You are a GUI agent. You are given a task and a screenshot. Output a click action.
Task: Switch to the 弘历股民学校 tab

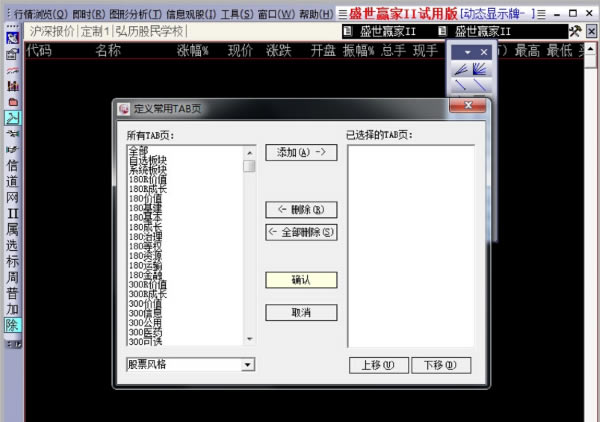tap(150, 31)
